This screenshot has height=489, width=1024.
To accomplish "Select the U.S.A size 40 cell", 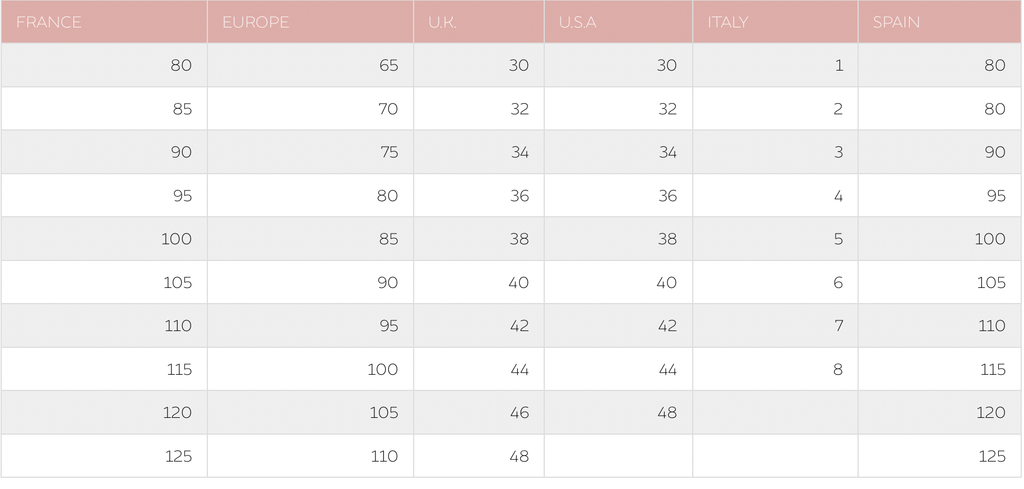I will tap(667, 282).
